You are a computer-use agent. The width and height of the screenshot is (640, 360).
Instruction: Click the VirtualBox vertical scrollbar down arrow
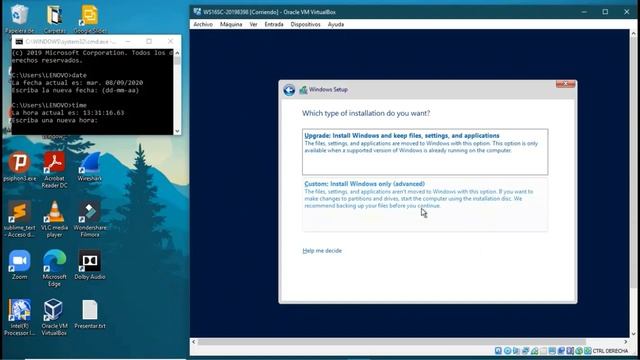(634, 333)
